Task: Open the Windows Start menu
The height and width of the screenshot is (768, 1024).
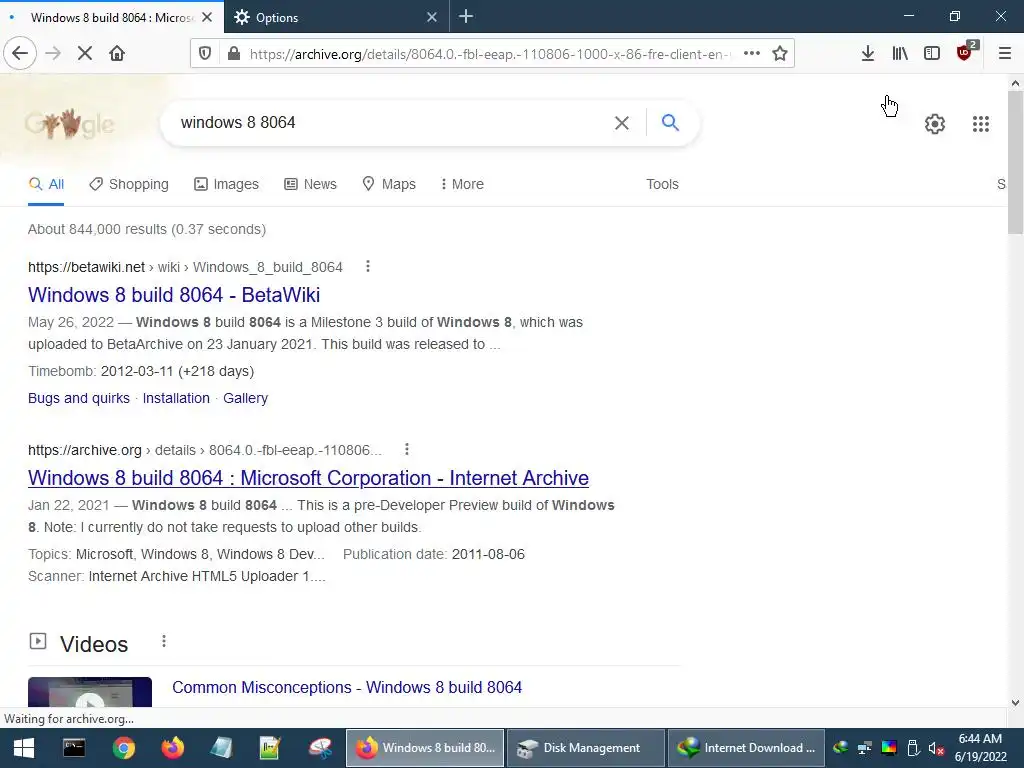Action: pos(24,748)
